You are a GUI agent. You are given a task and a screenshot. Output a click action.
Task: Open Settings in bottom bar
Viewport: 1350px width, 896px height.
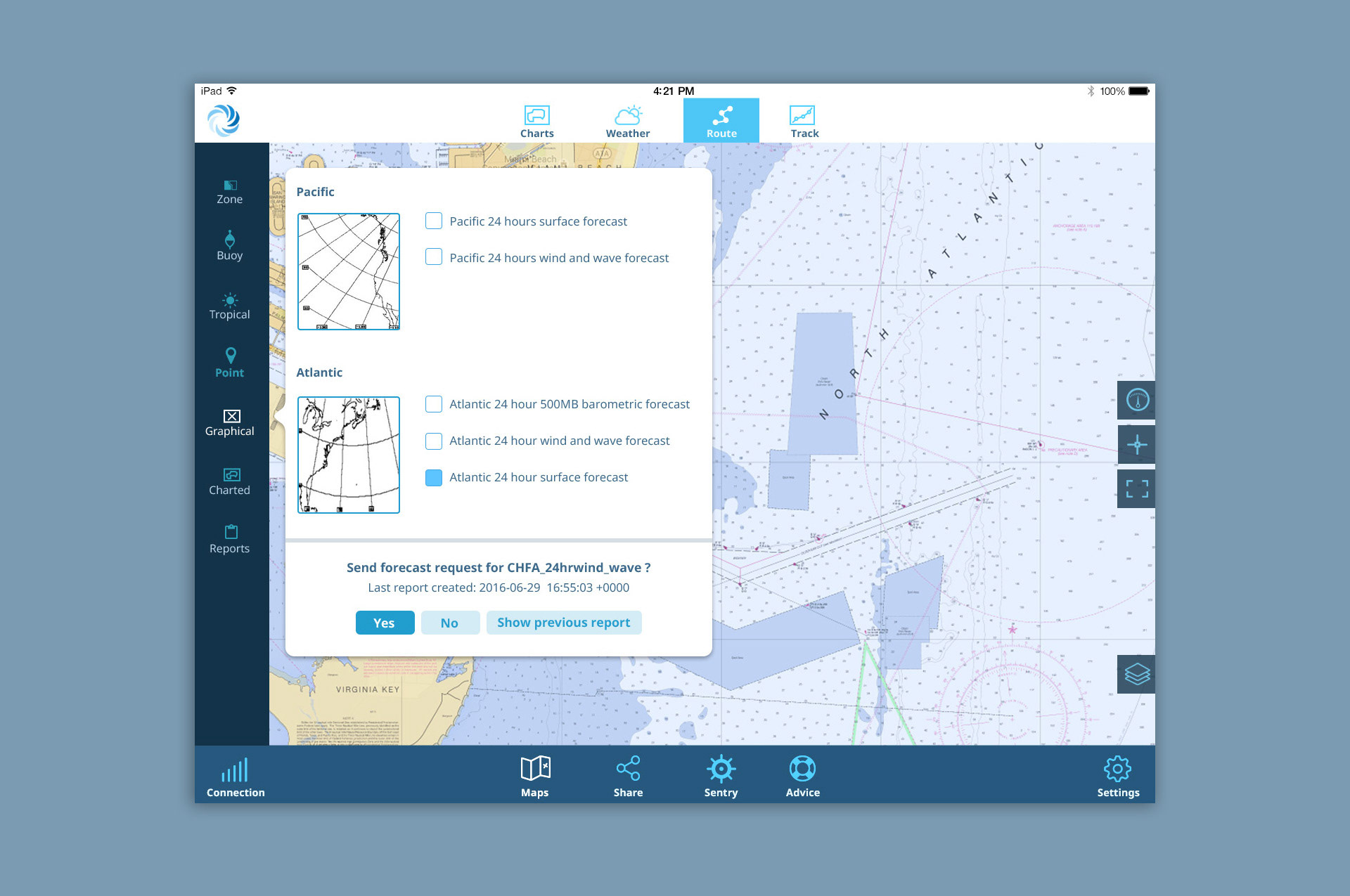1118,777
